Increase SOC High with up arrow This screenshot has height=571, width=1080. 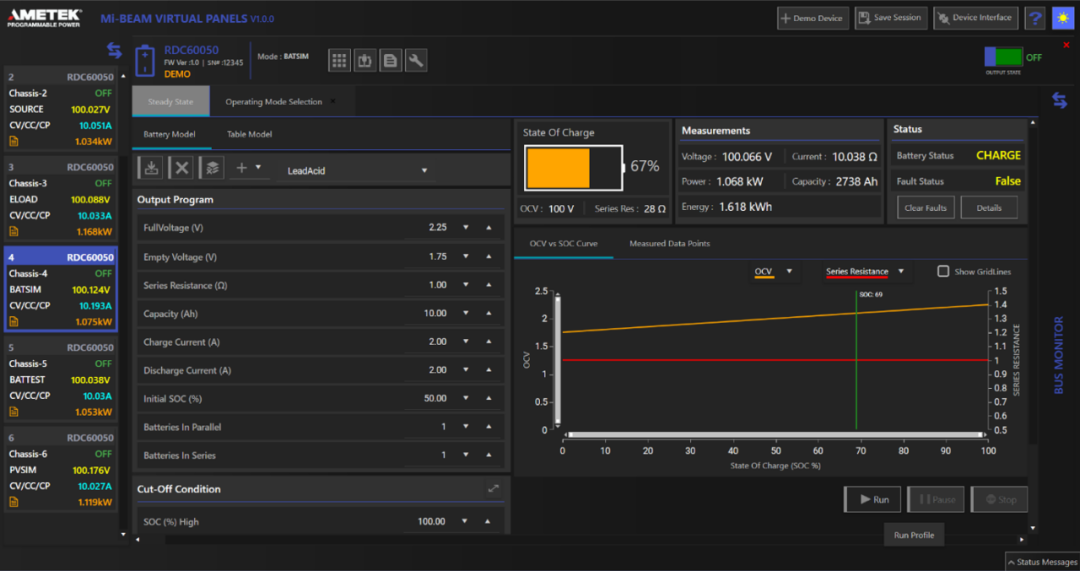pos(488,521)
